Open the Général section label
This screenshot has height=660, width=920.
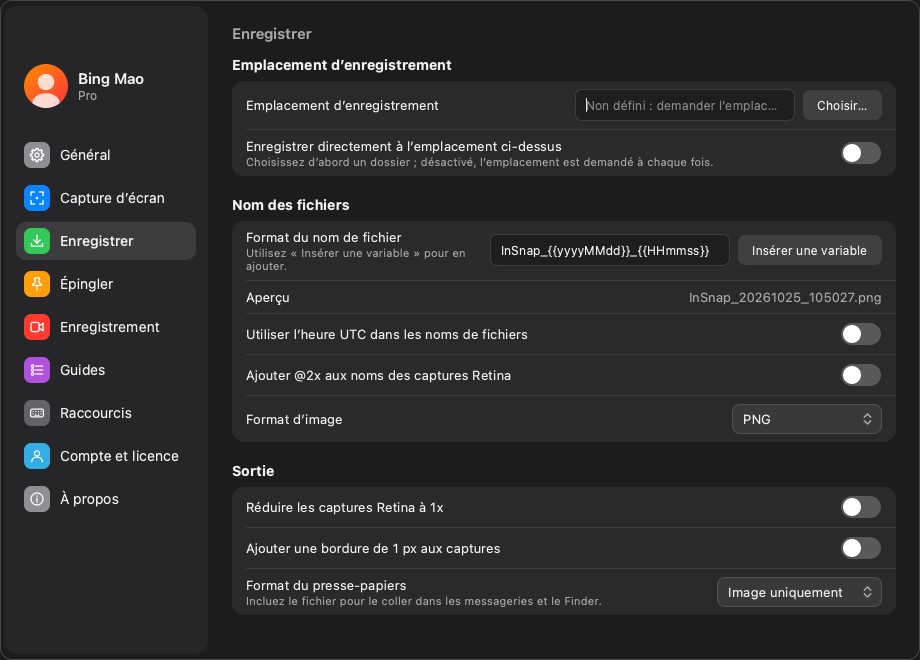[x=85, y=155]
